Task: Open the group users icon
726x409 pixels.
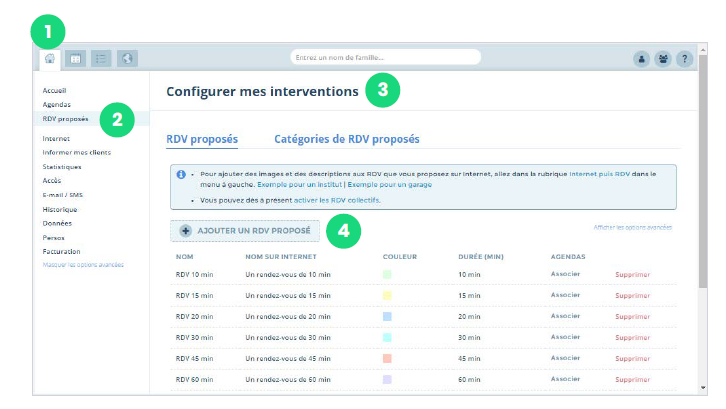Action: [x=664, y=58]
